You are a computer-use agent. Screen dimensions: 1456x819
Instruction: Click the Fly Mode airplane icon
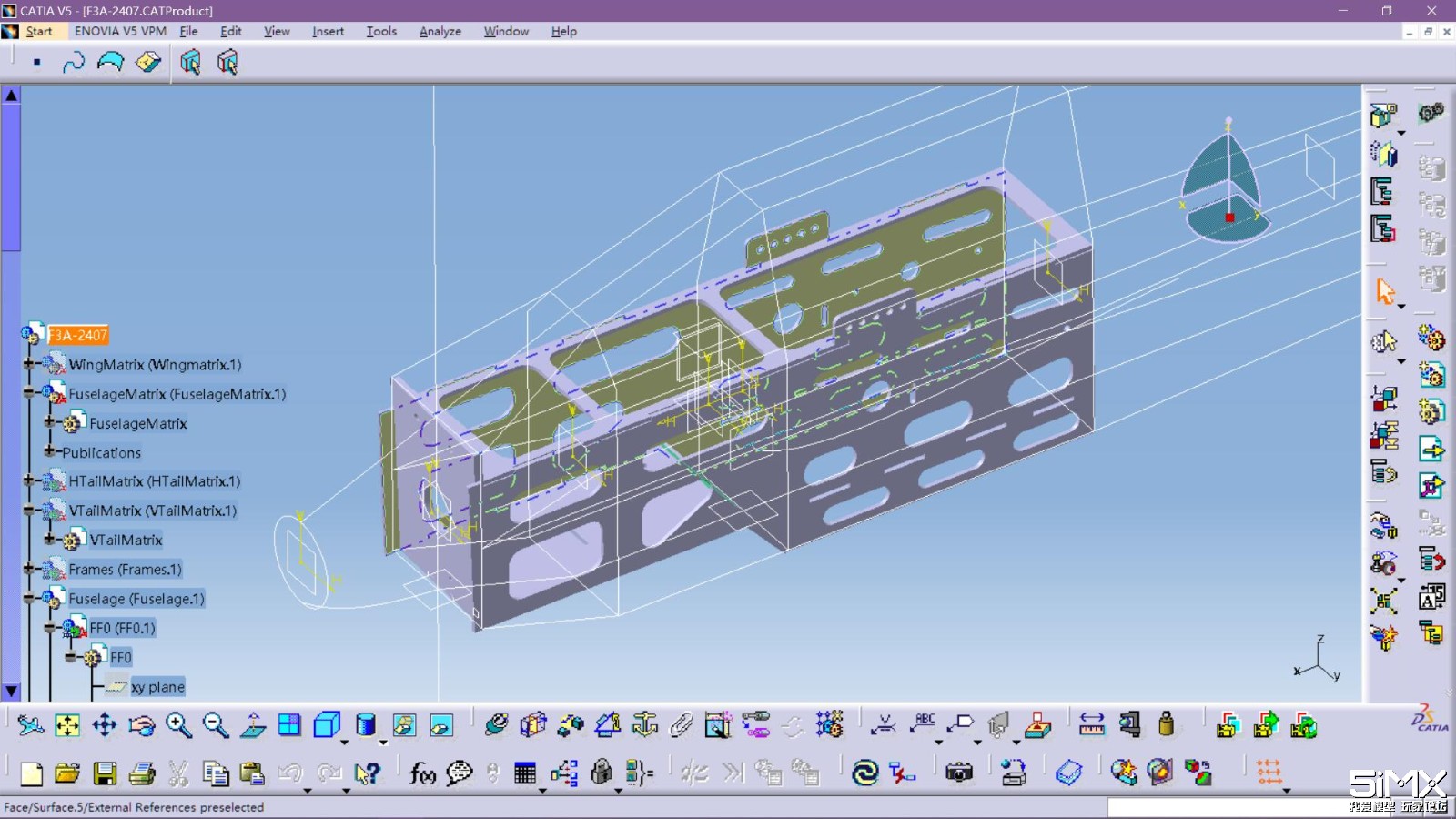(30, 725)
